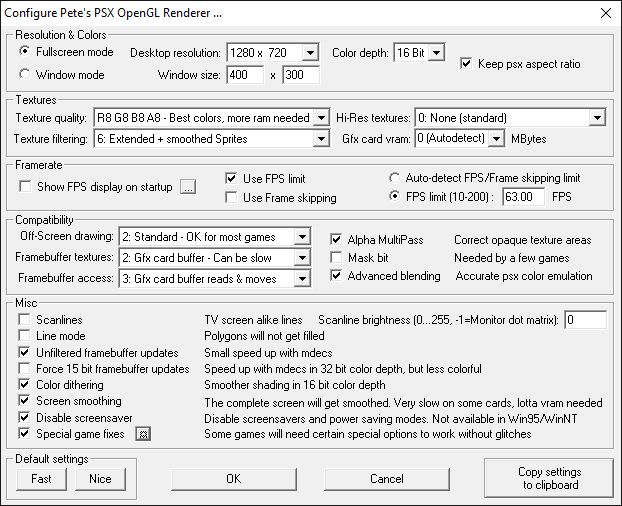
Task: Click the 'Polygons will not get filled' text
Action: coord(264,336)
